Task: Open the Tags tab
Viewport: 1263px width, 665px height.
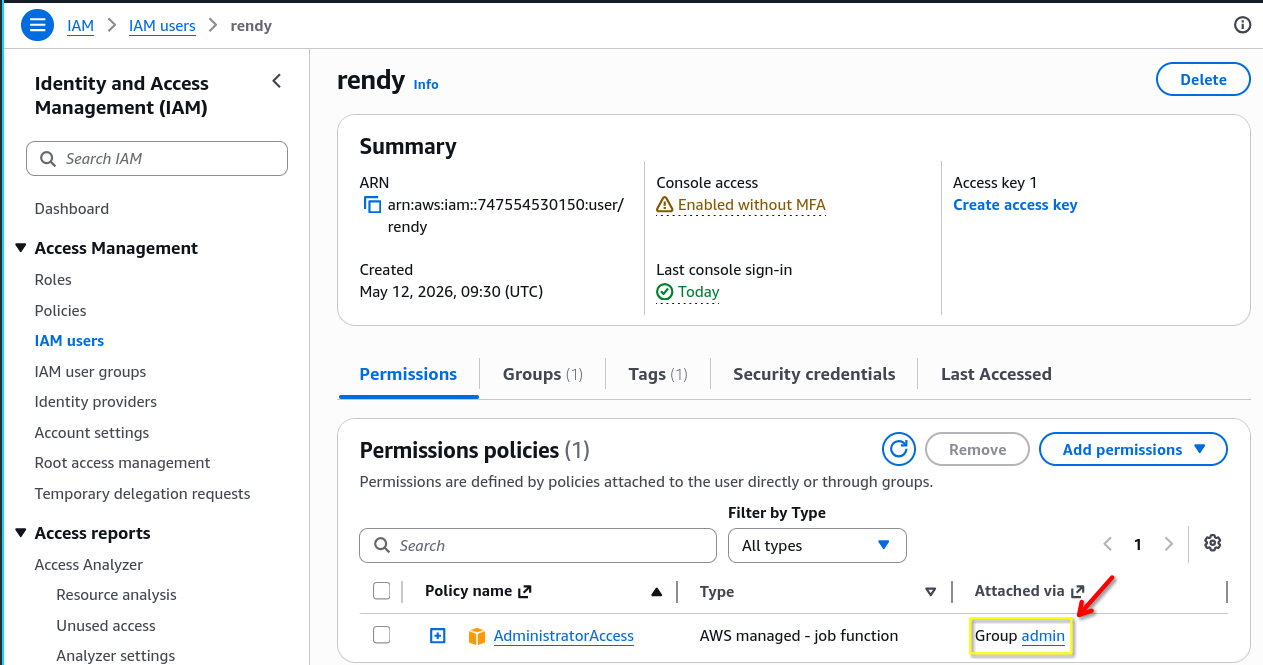Action: point(658,374)
